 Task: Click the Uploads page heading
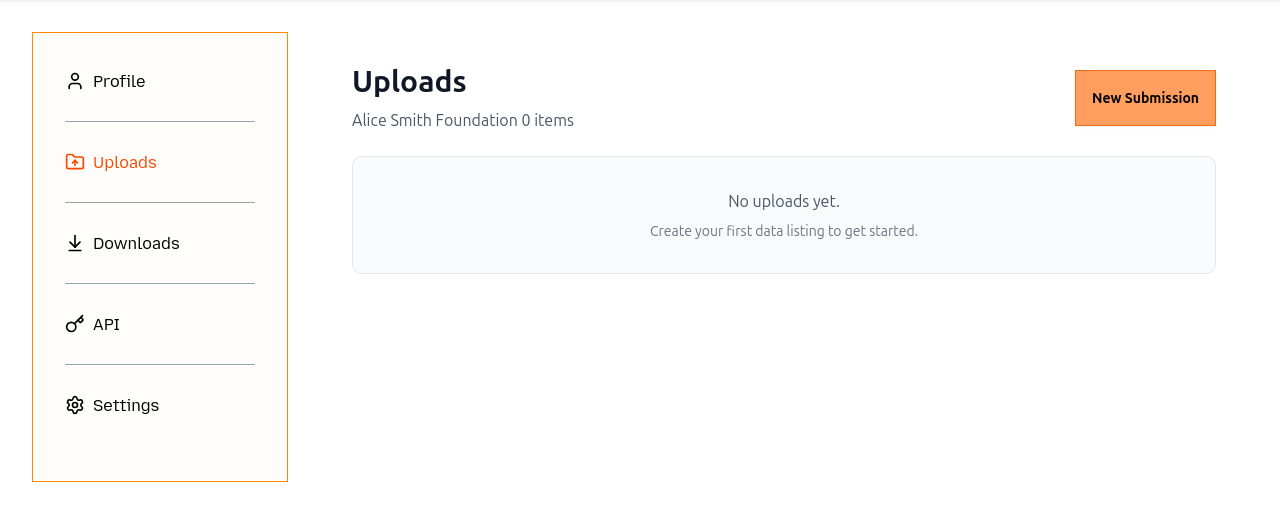(x=409, y=81)
